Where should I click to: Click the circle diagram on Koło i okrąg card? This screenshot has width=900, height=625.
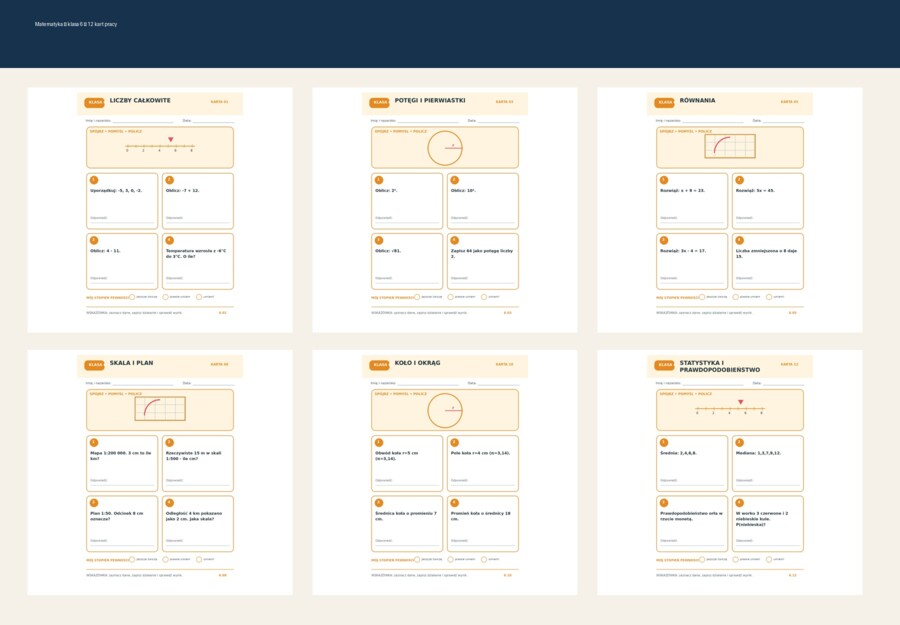[x=445, y=410]
